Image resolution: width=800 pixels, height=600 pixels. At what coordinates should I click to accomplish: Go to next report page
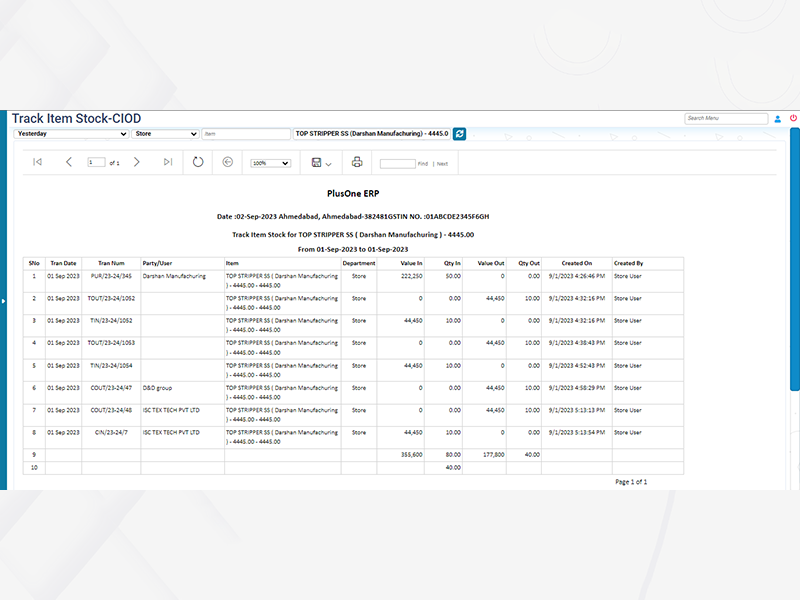137,162
